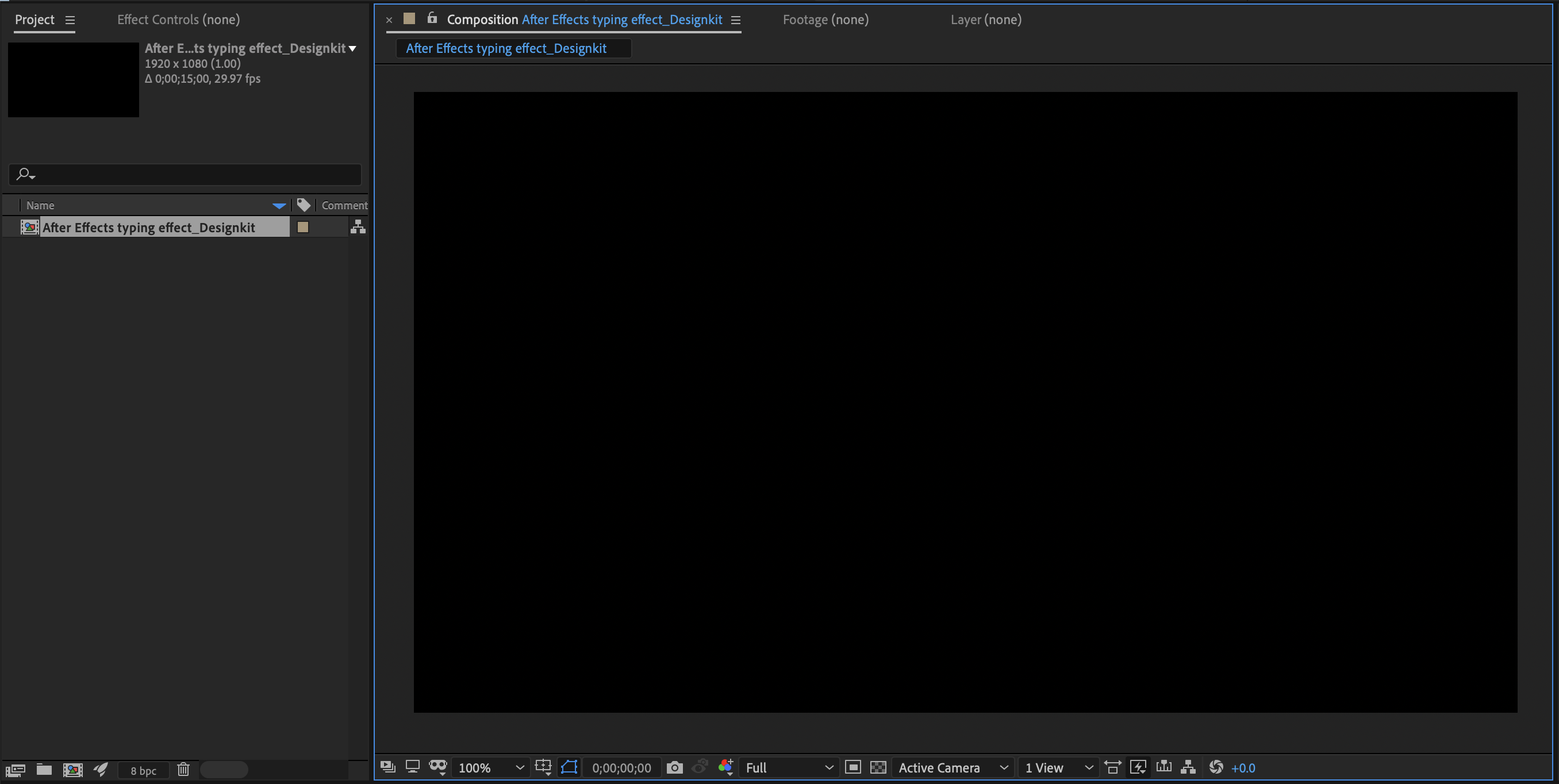Open Interpret Footage icon in Project panel

coord(15,770)
